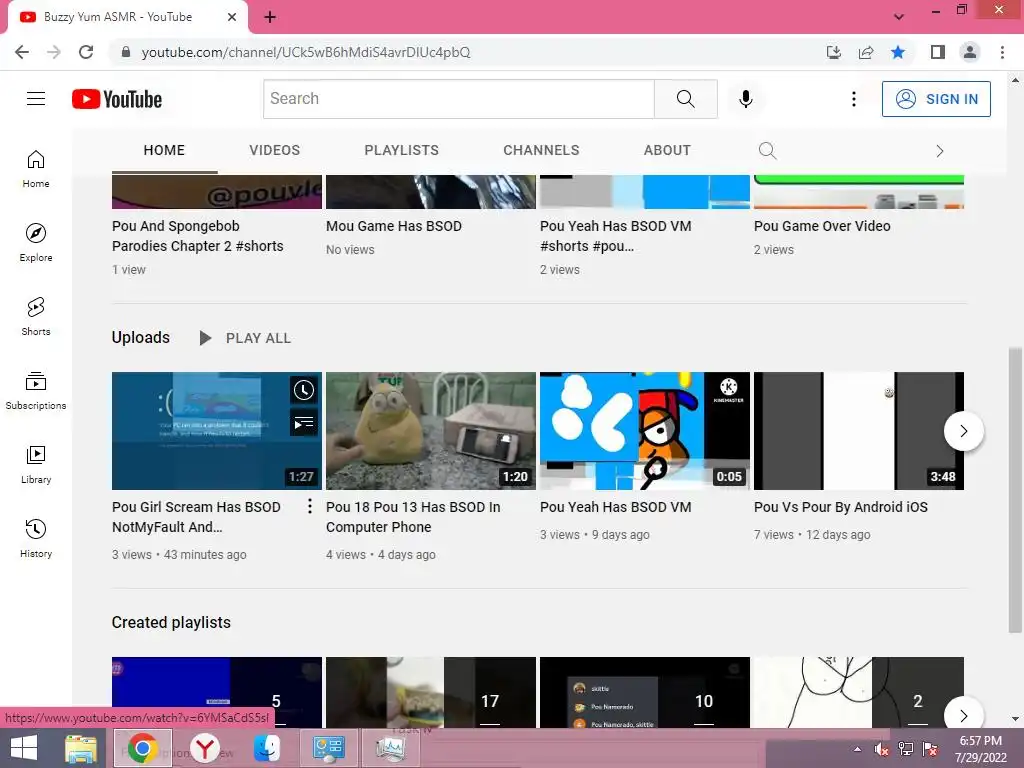Share this page from the address bar

[866, 52]
